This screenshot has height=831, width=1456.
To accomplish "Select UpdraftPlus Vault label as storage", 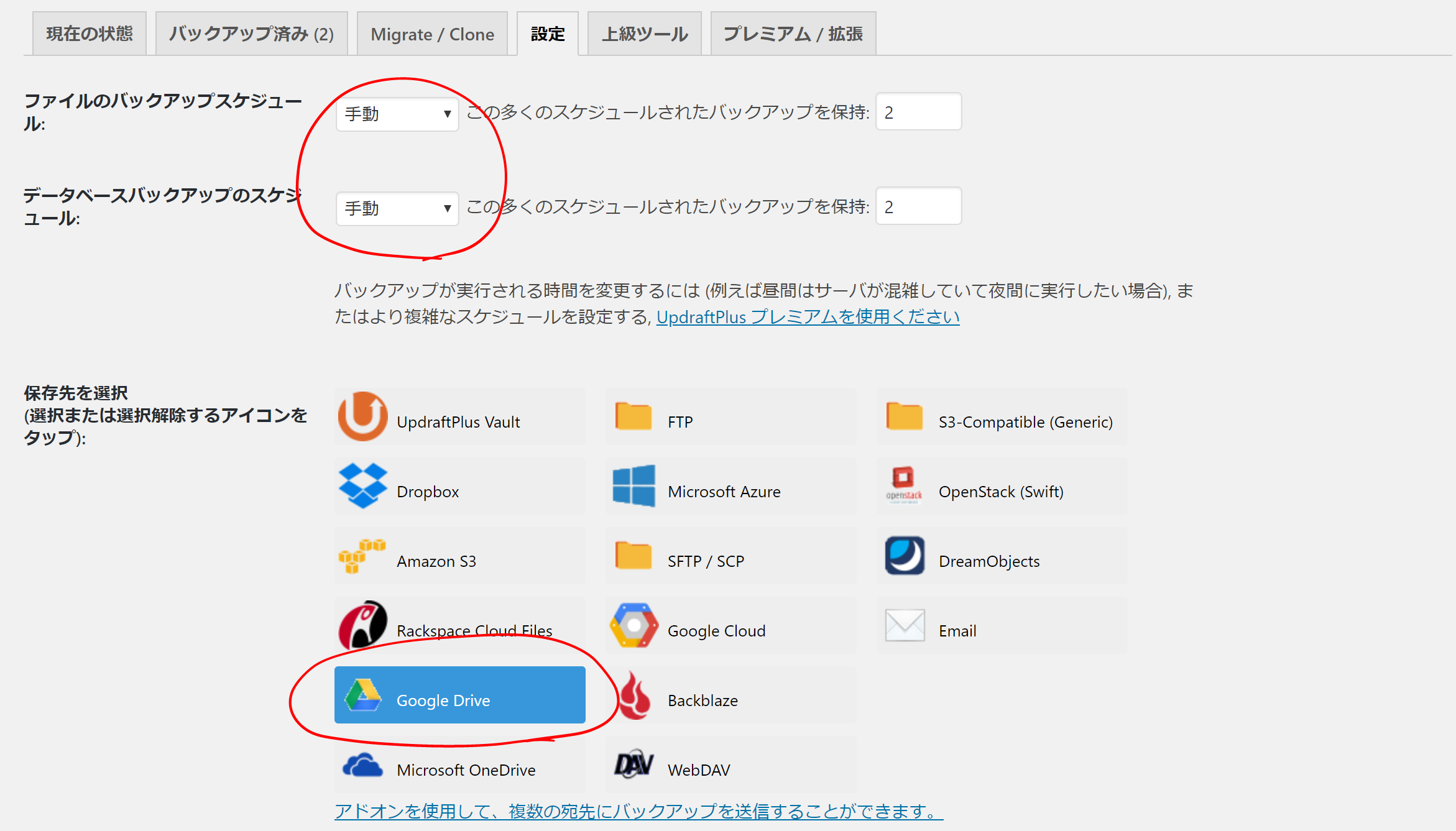I will tap(458, 422).
